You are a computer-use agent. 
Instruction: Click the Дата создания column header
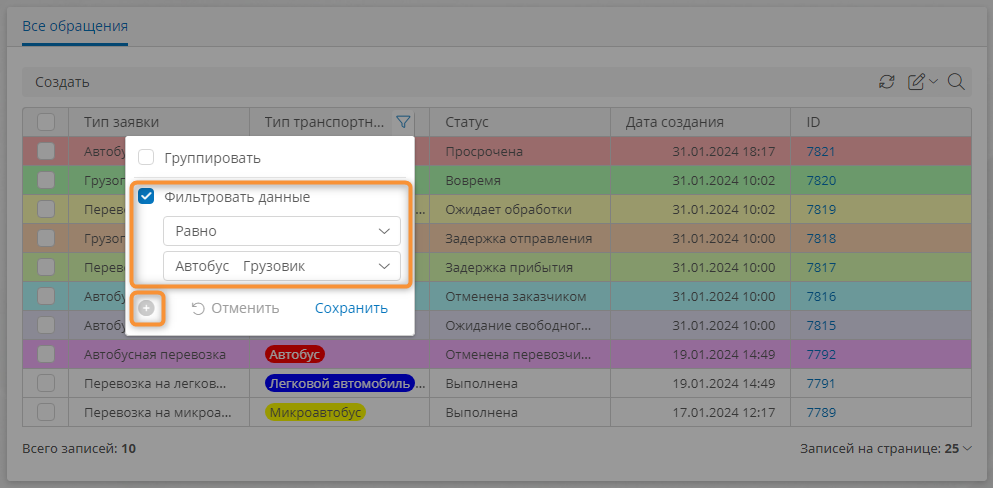tap(700, 122)
